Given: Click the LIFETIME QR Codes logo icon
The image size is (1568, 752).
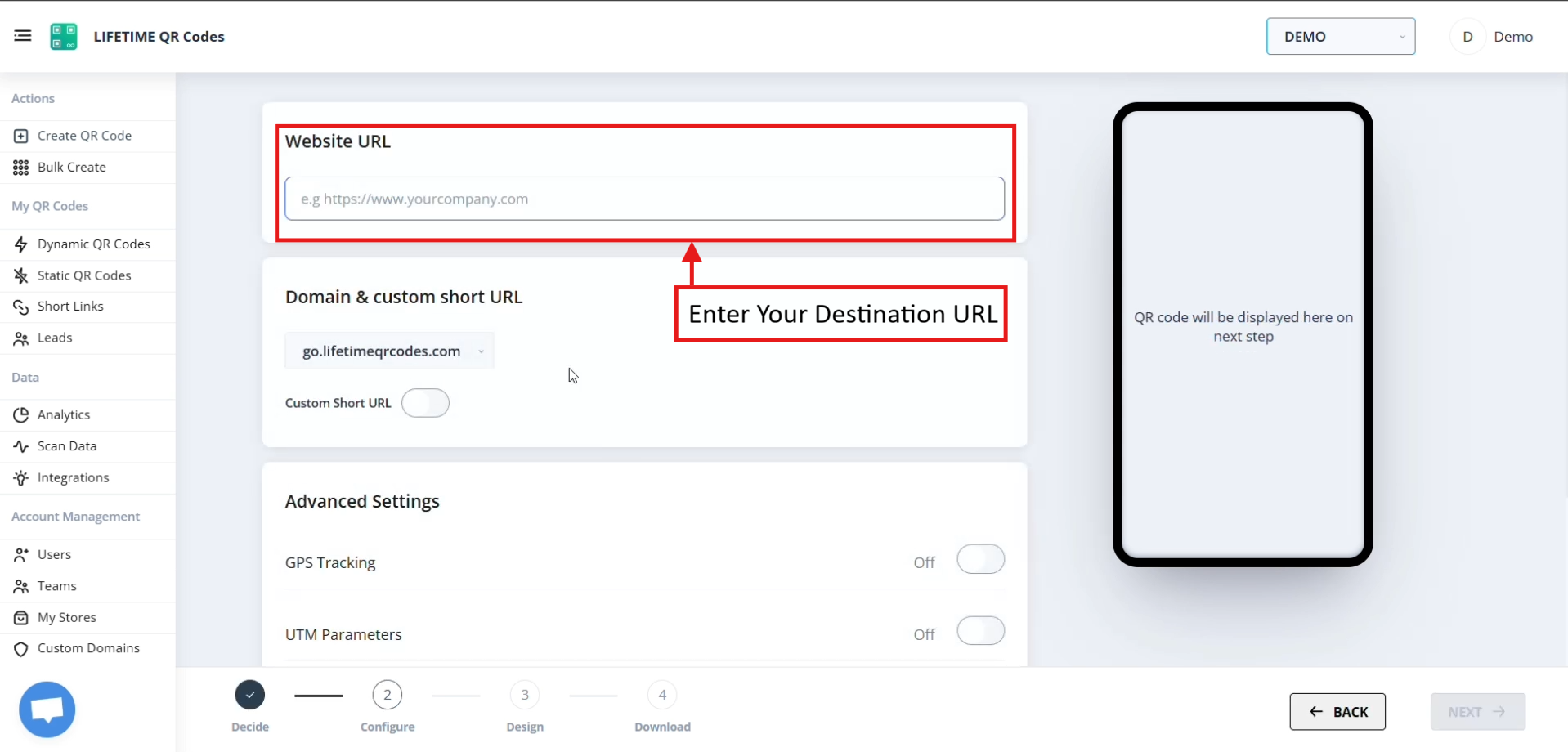Looking at the screenshot, I should click(x=63, y=36).
